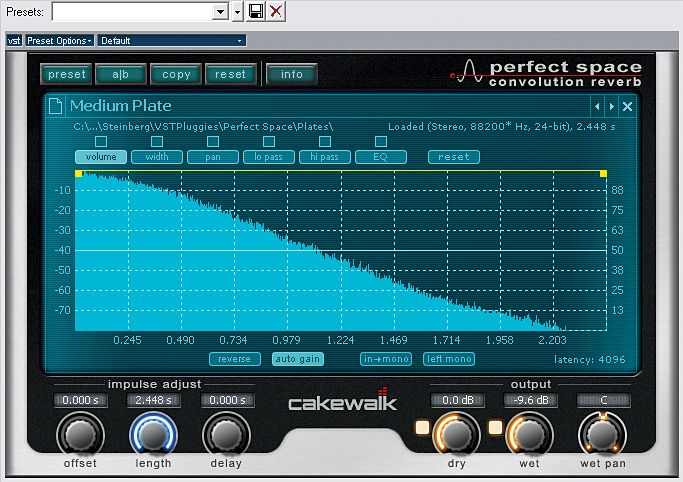Enable the checkbox above width
Screen dimensions: 683x482
click(157, 142)
